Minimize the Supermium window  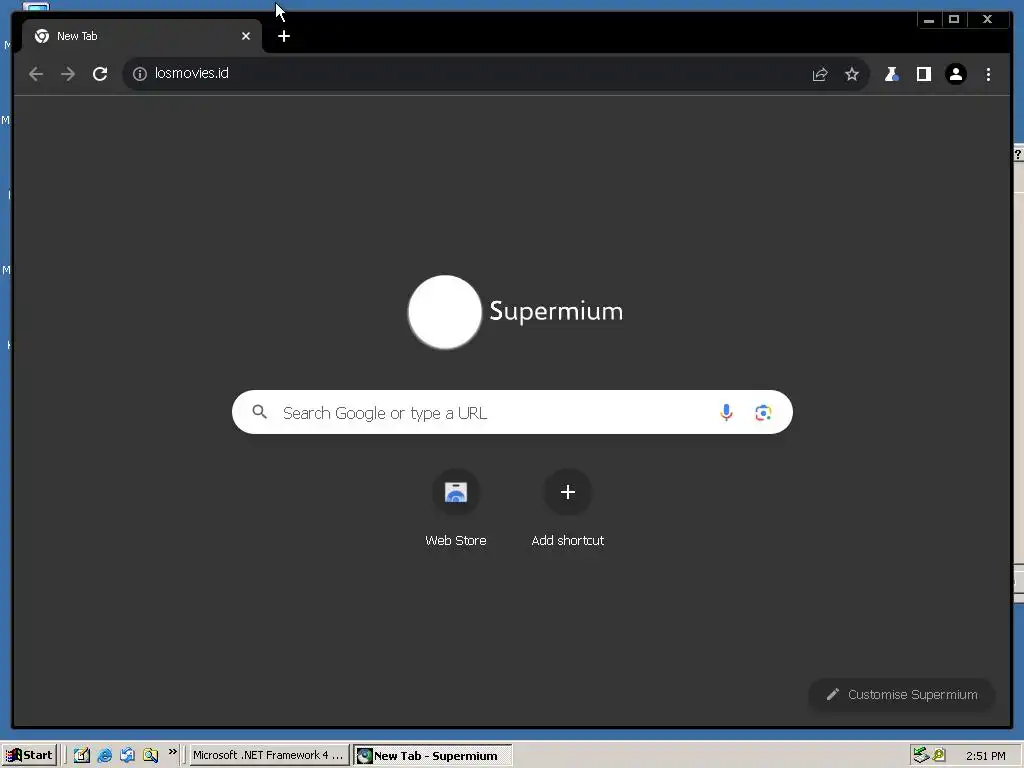pos(929,20)
